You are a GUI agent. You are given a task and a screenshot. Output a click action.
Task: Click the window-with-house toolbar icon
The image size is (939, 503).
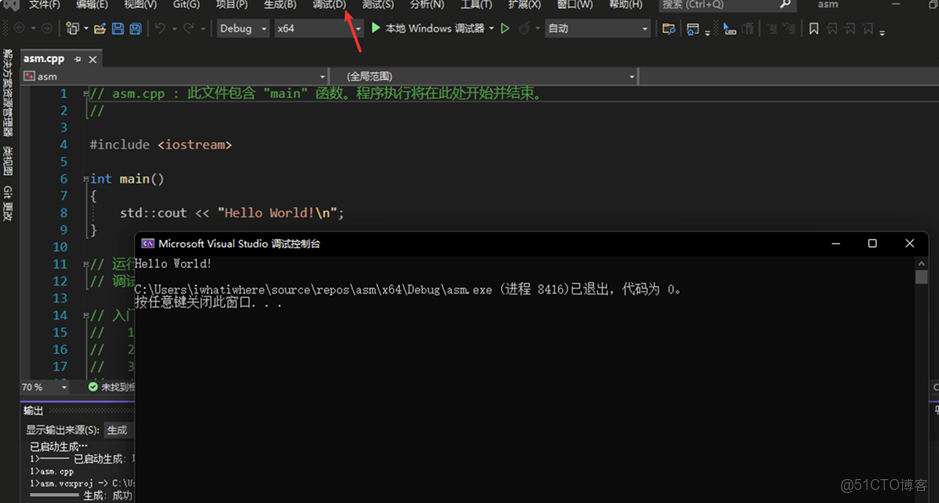point(693,28)
